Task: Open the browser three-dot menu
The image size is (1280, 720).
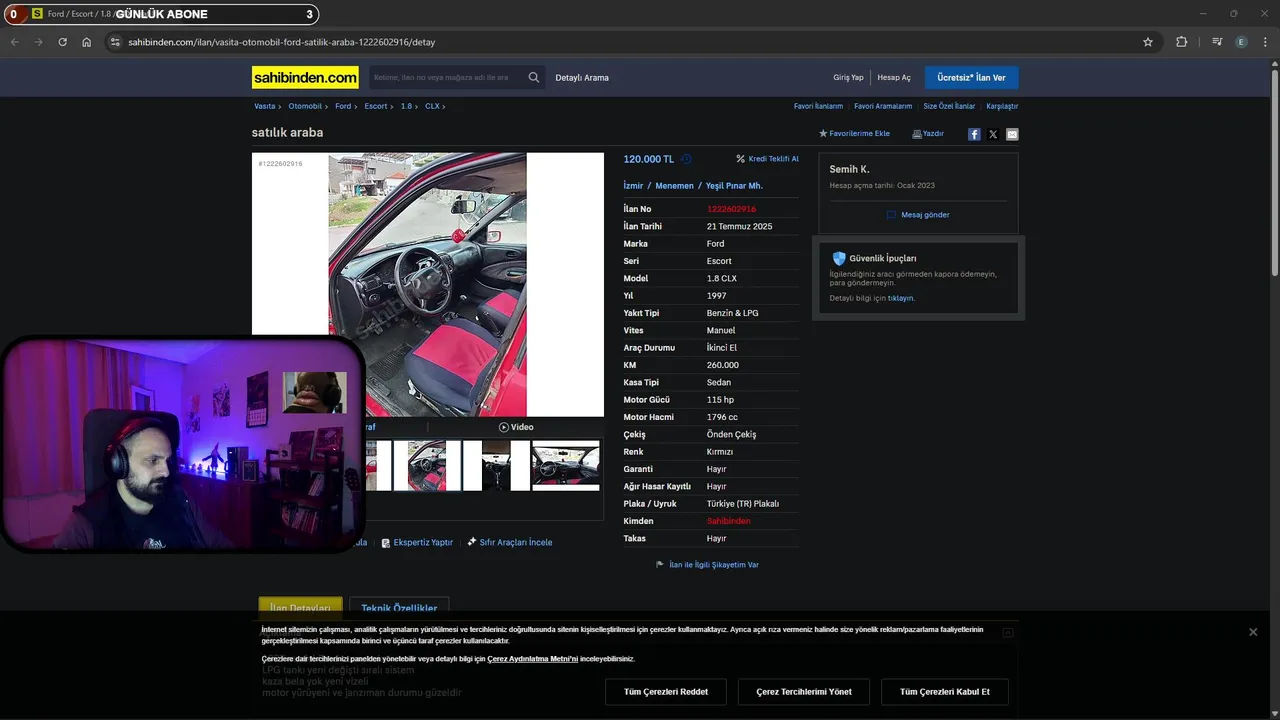Action: coord(1265,42)
